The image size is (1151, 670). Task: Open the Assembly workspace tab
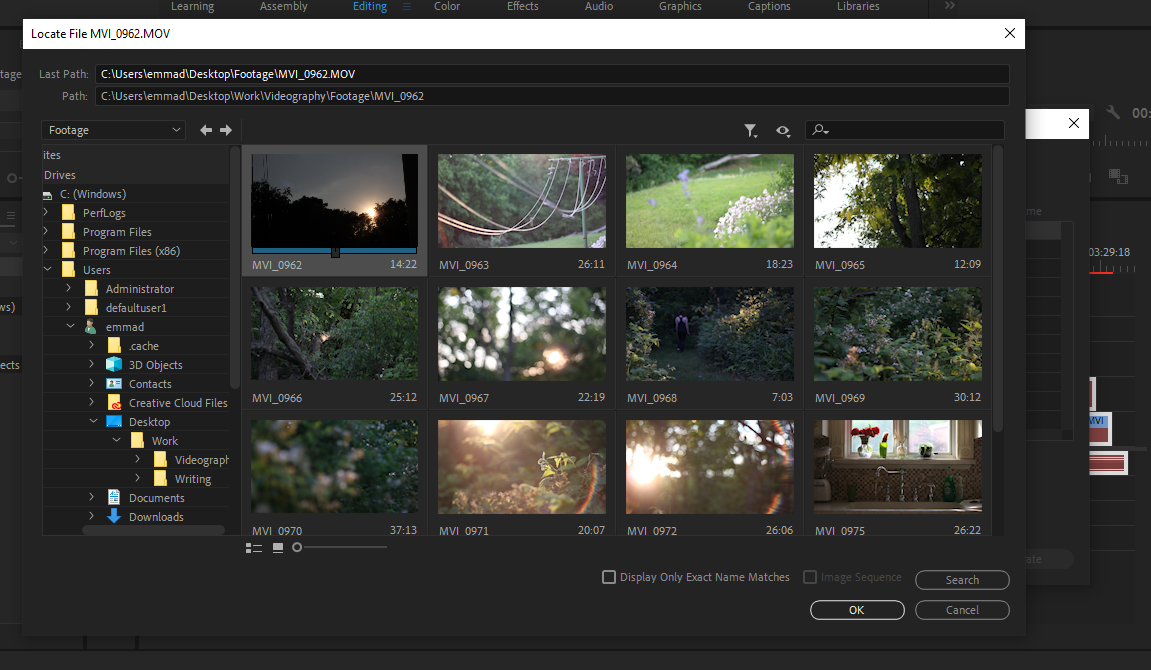[x=283, y=7]
